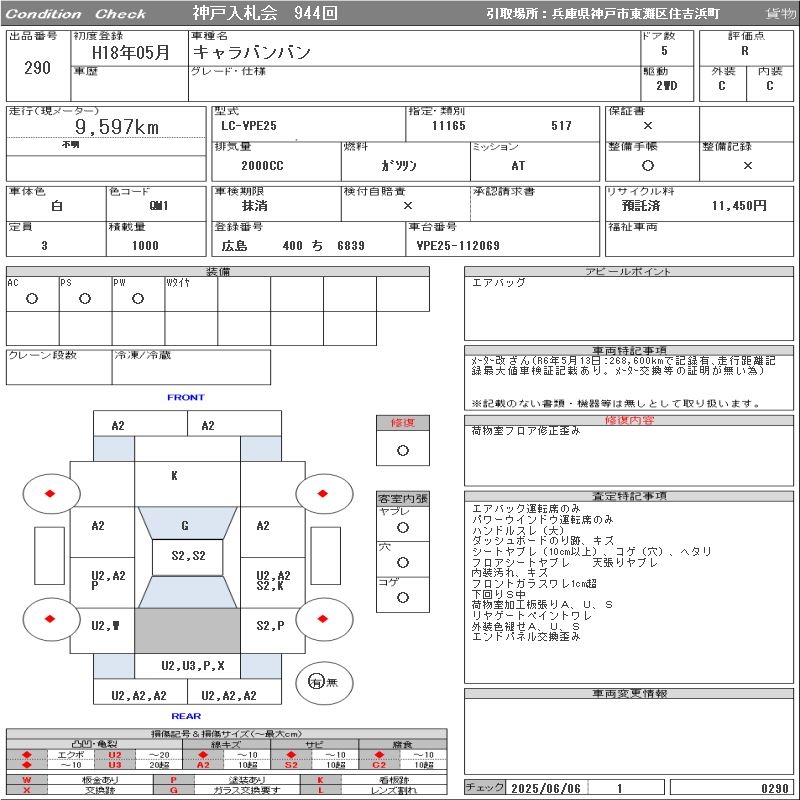The image size is (800, 800).
Task: Click the コゲ interior burn circle
Action: (403, 597)
